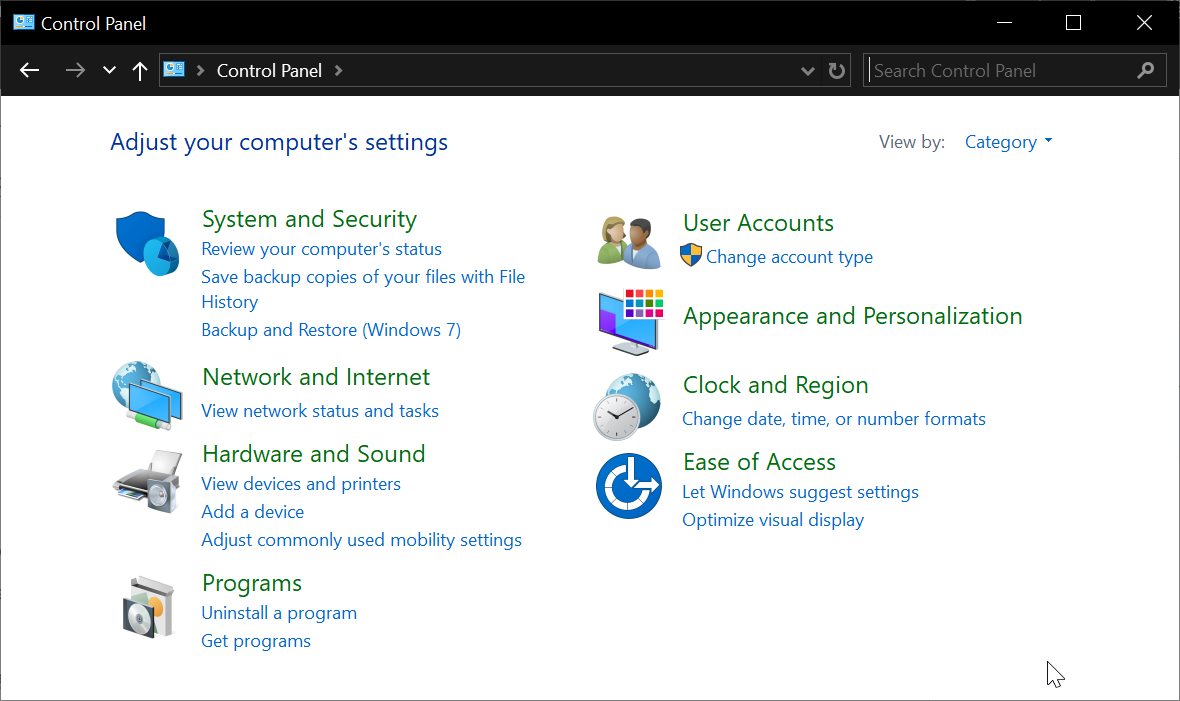
Task: Open Hardware and Sound heading
Action: (314, 453)
